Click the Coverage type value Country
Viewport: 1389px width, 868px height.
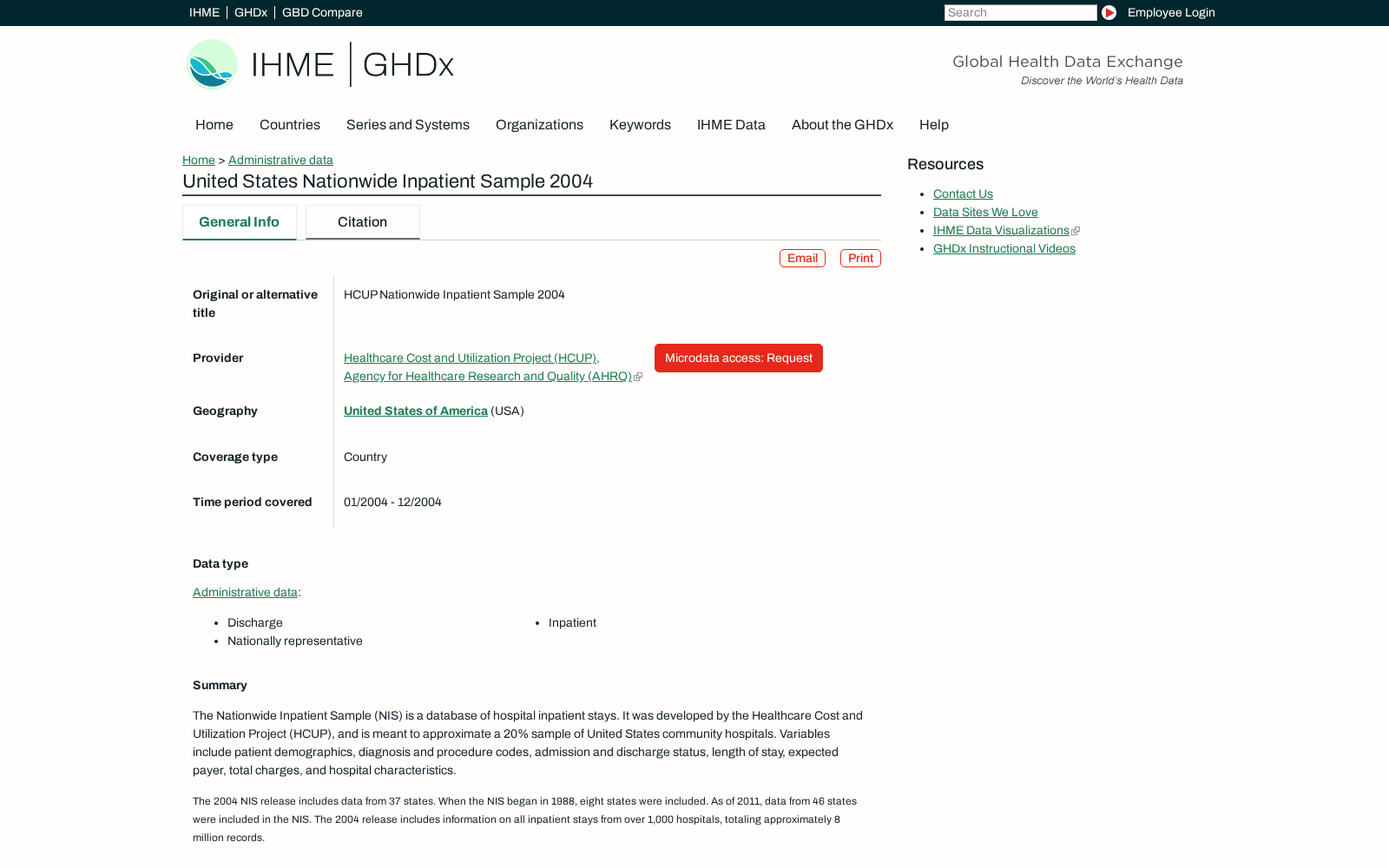pyautogui.click(x=365, y=457)
